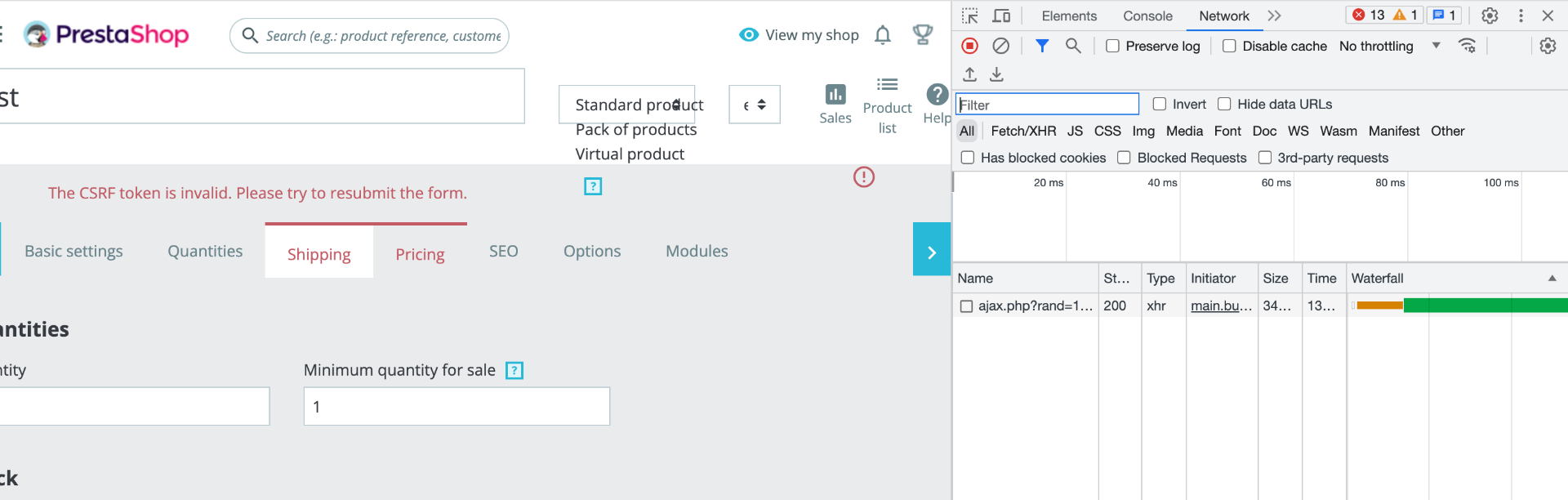
Task: Click the View my shop link
Action: (800, 35)
